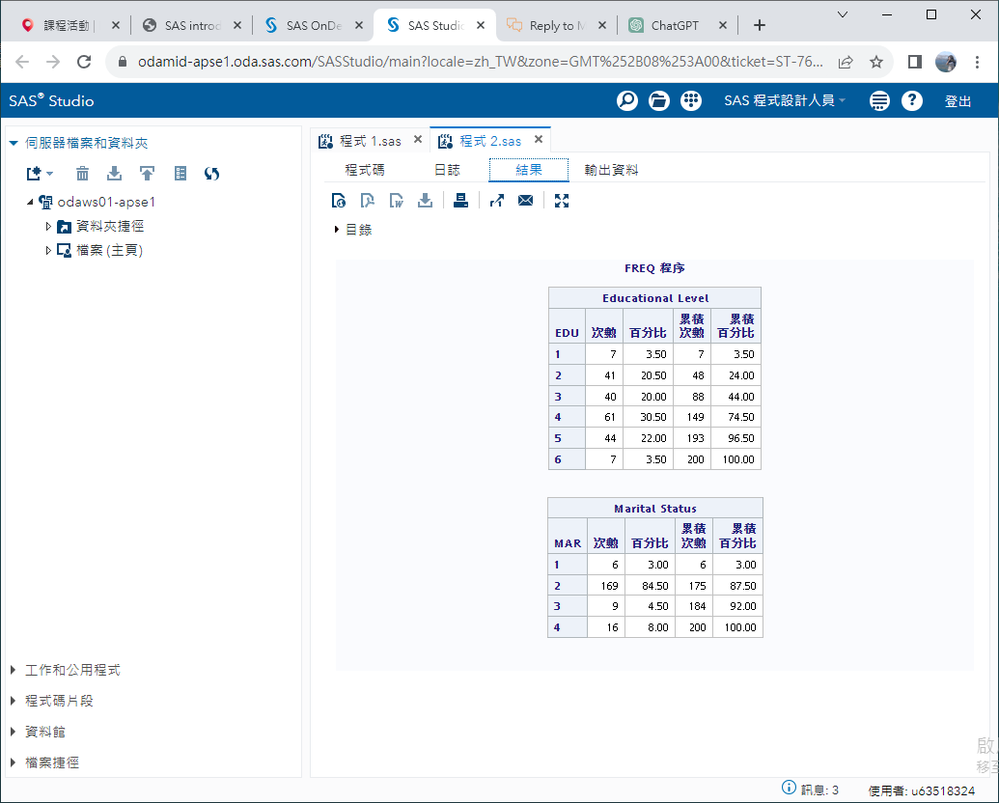Click the download results arrow icon
999x803 pixels.
point(425,201)
